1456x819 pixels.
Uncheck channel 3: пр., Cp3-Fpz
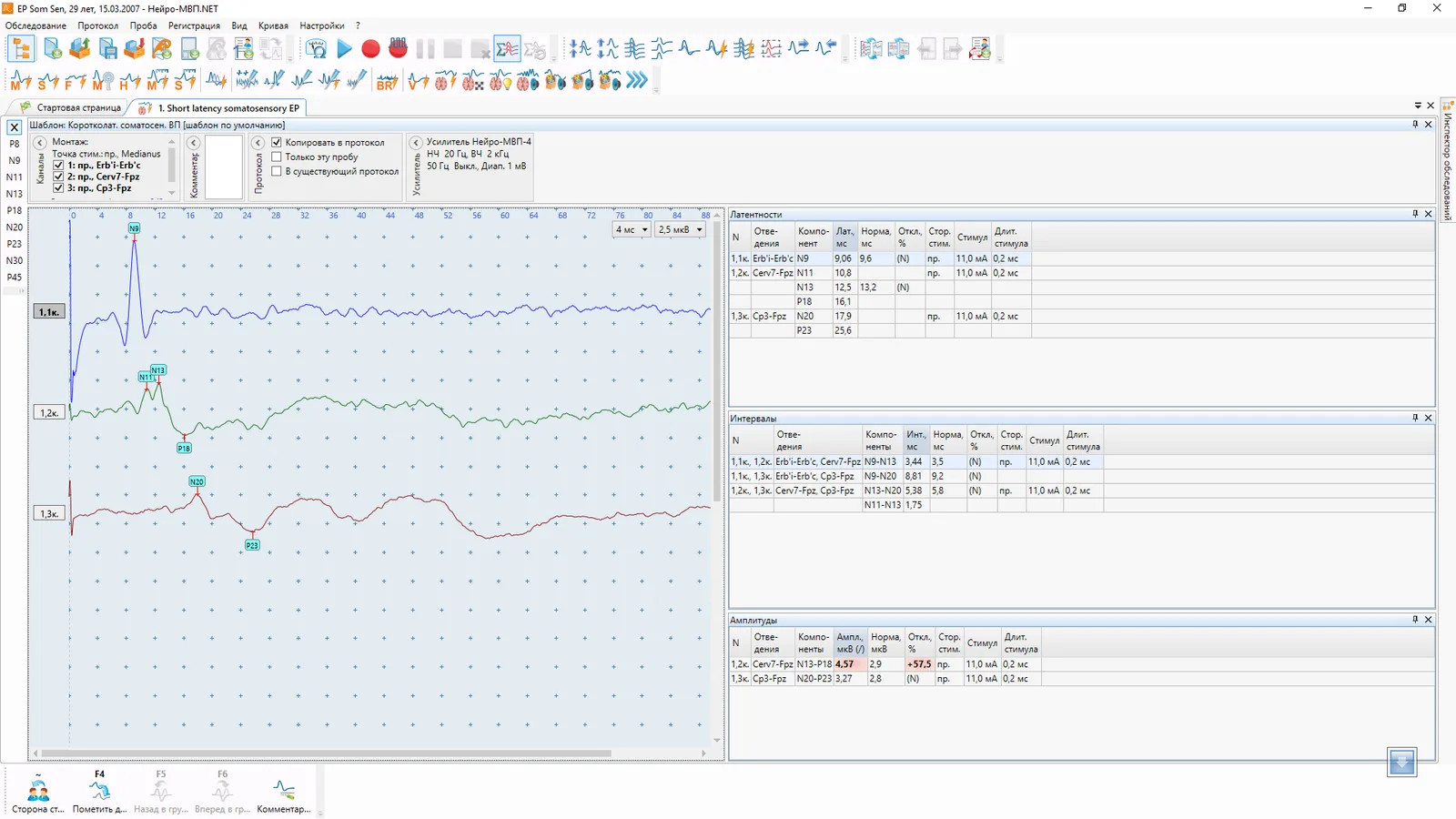[x=58, y=188]
